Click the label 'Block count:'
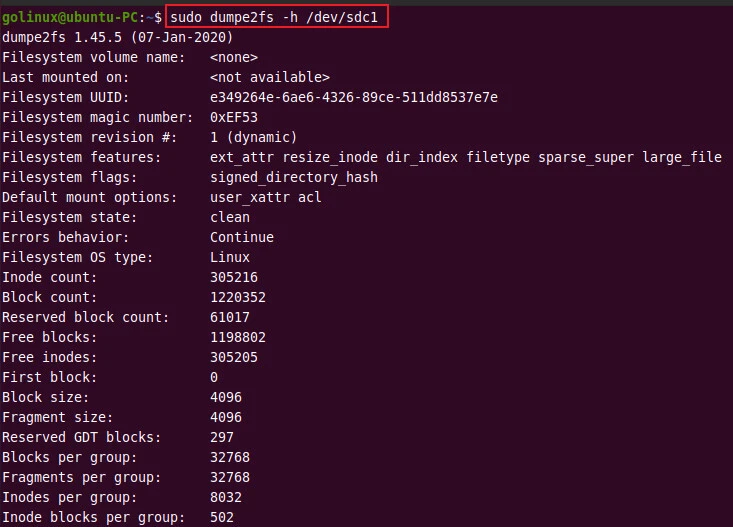This screenshot has width=733, height=527. (50, 297)
